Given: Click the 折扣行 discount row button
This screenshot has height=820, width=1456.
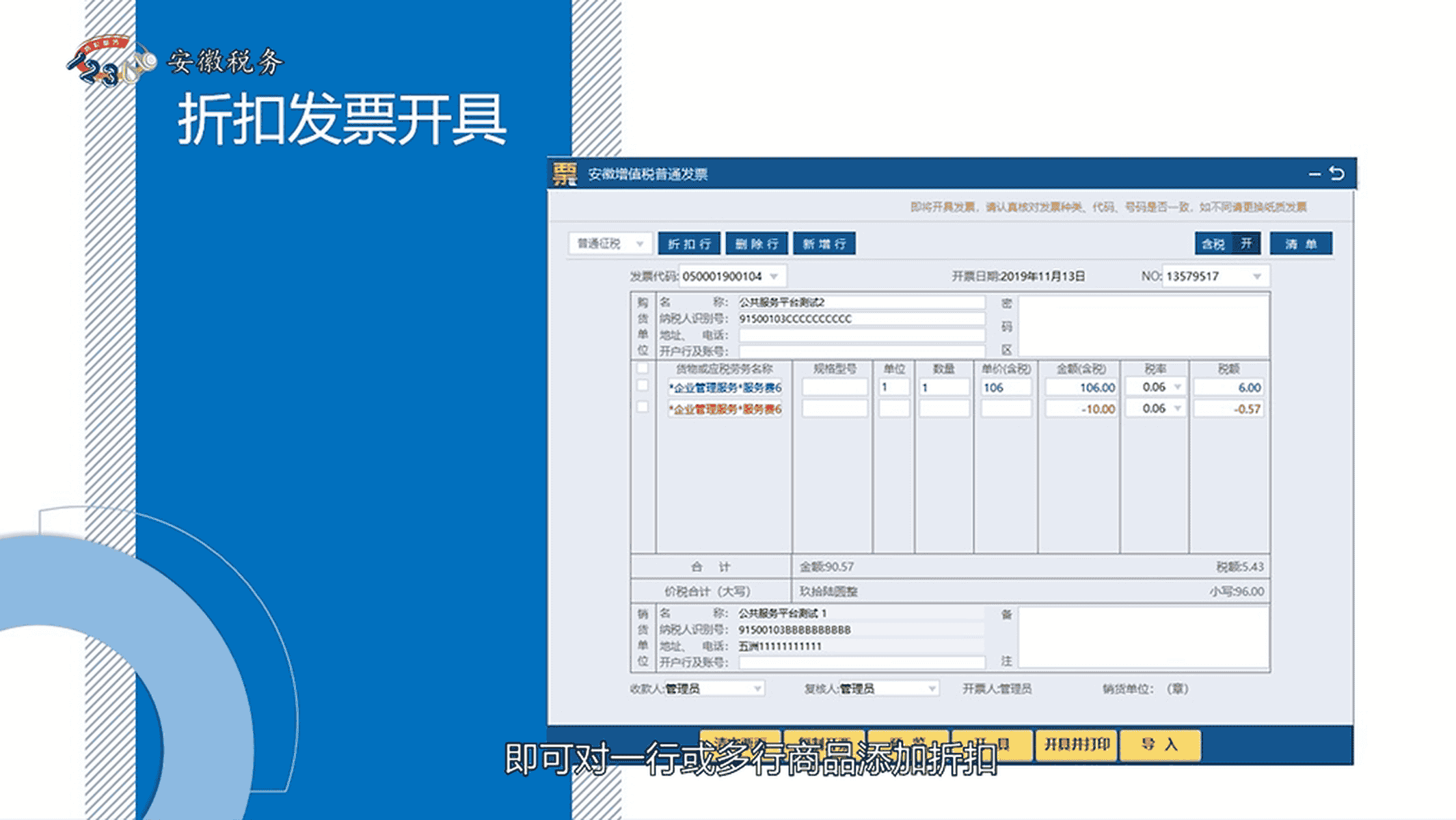Looking at the screenshot, I should (689, 244).
